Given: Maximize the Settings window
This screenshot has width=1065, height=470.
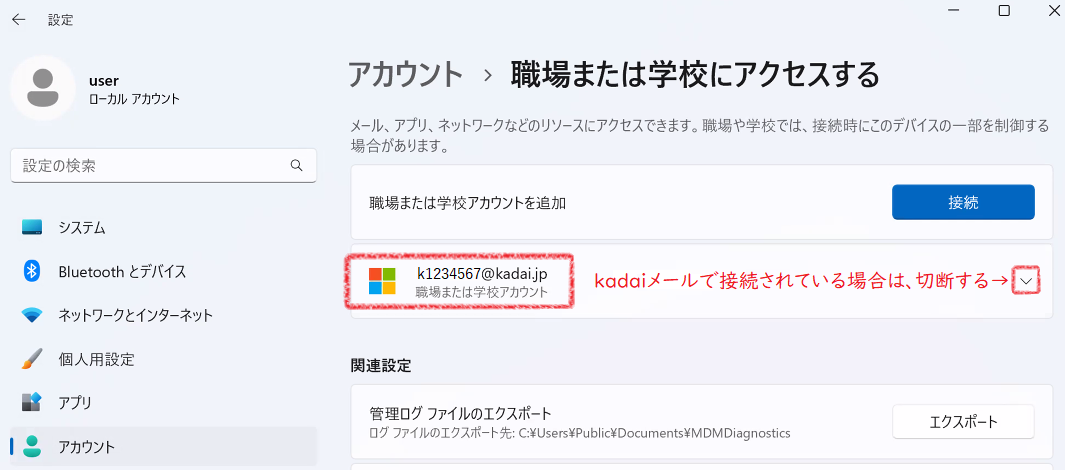Looking at the screenshot, I should click(x=1004, y=10).
